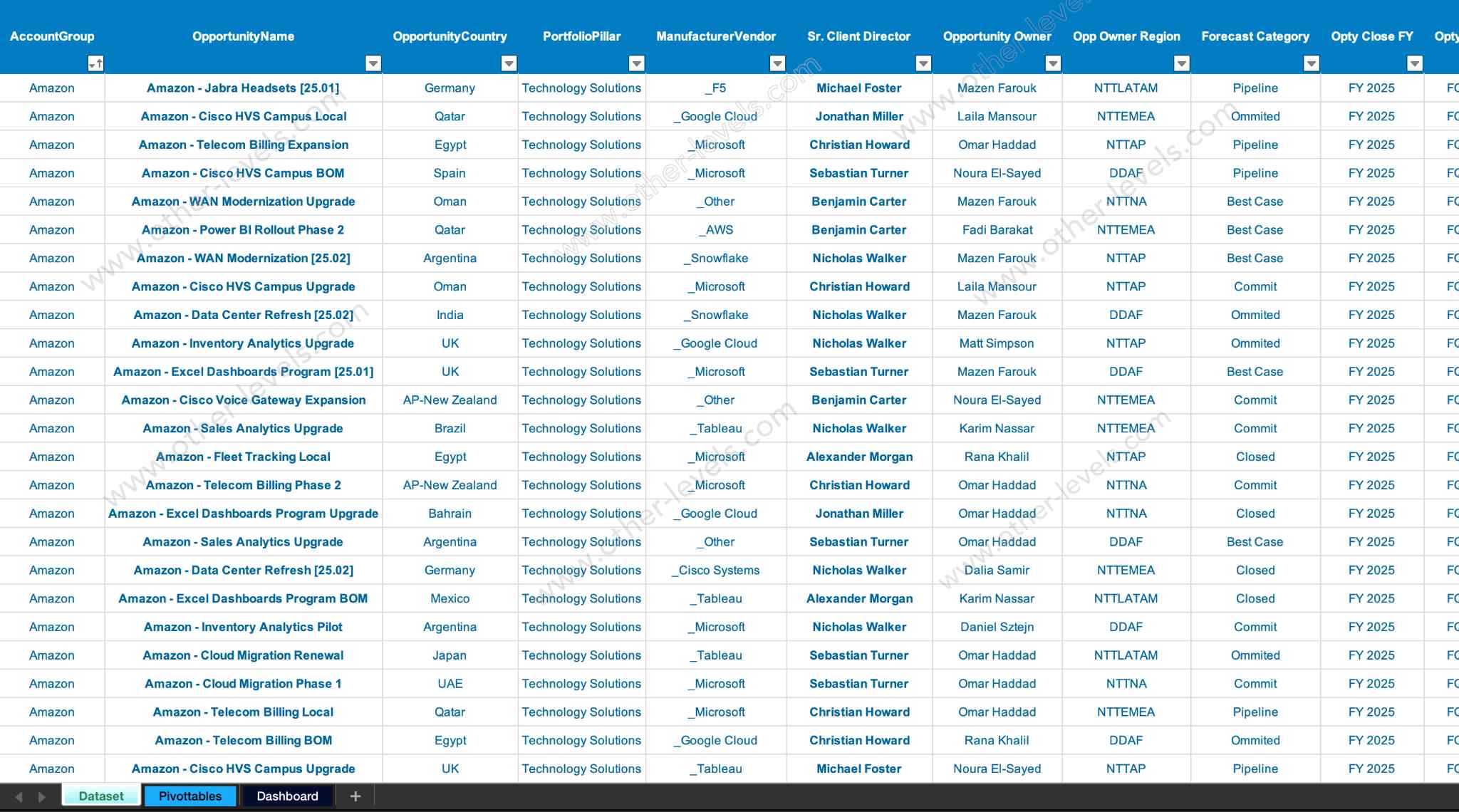Open the OpportunityCountry filter dropdown
This screenshot has height=812, width=1459.
tap(508, 63)
